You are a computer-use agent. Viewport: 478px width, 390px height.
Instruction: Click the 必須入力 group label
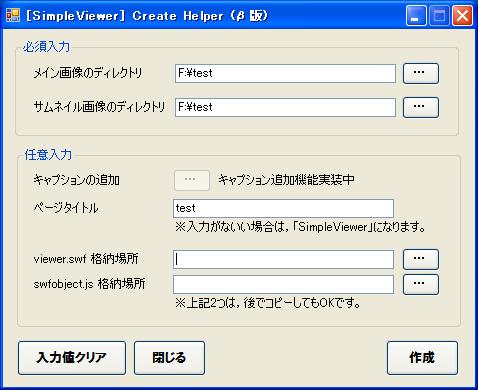click(x=47, y=47)
